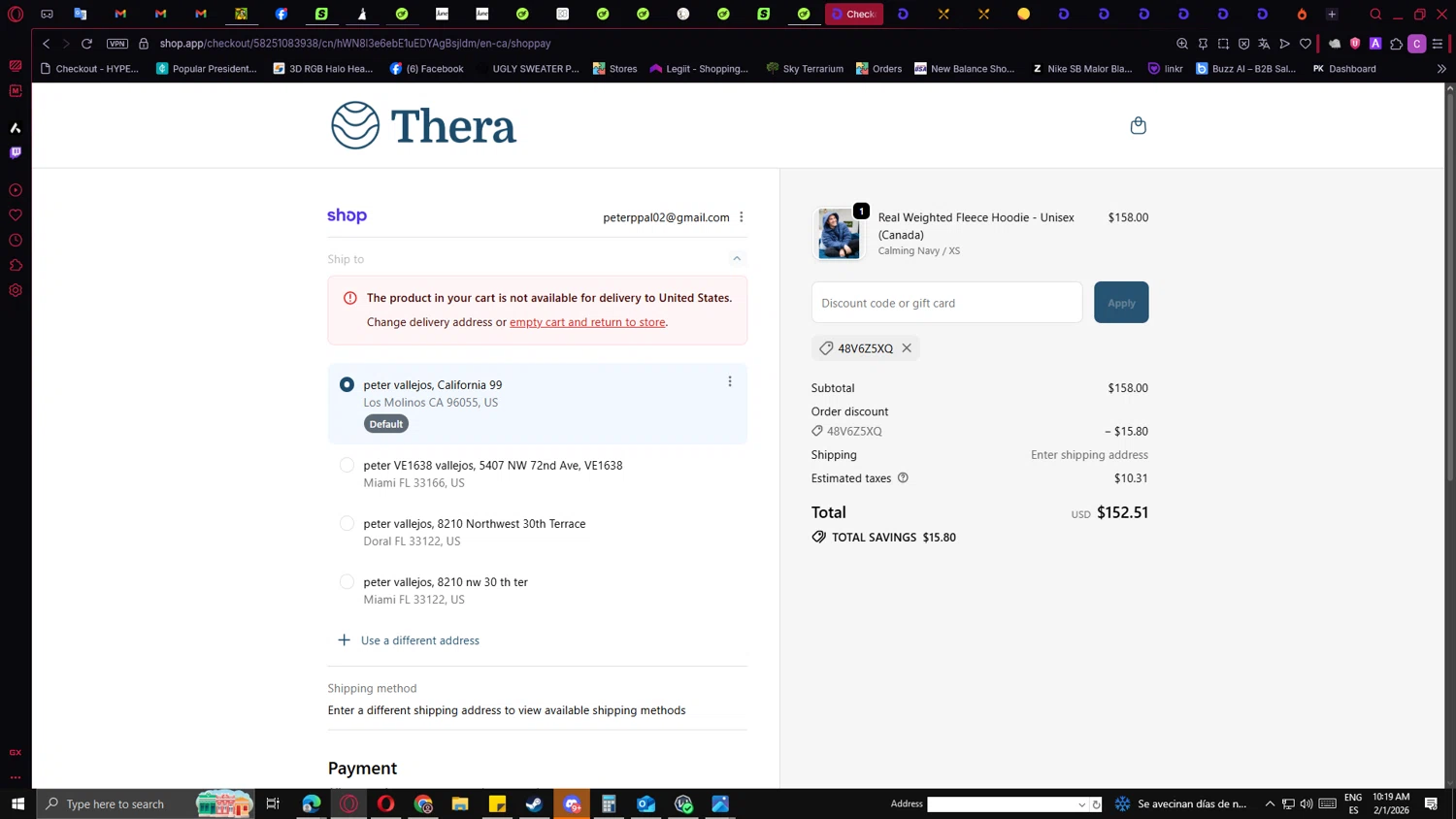
Task: Open Twitch in Opera sidebar
Action: [16, 152]
